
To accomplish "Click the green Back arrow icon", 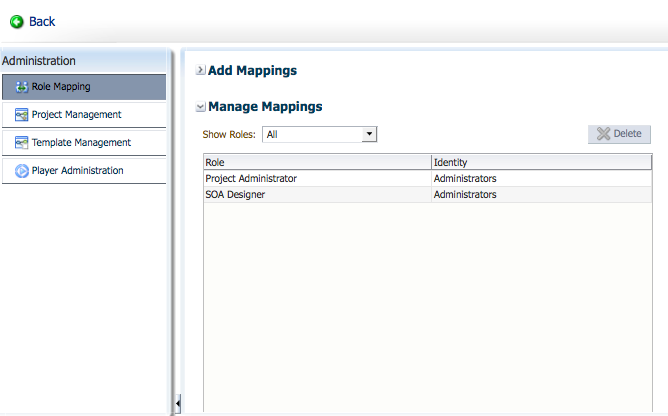I will point(17,22).
